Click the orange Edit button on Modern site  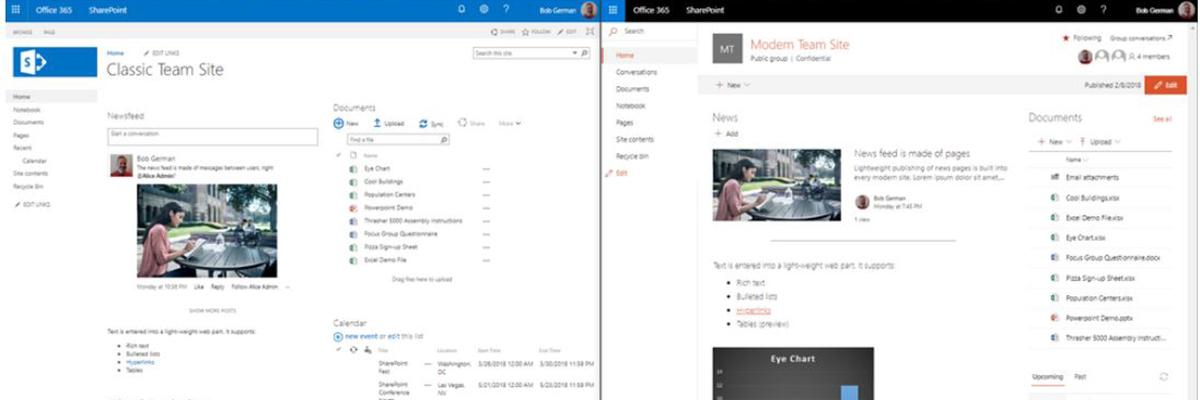1166,86
